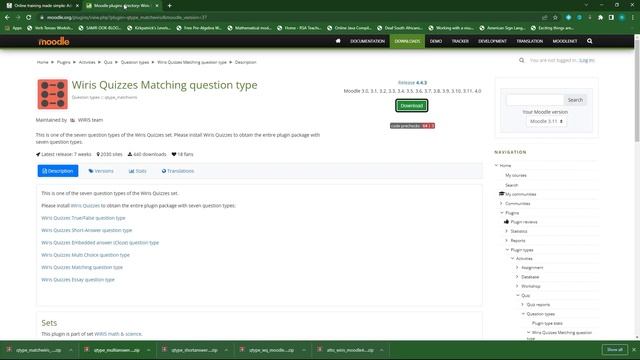This screenshot has width=640, height=360.
Task: Click the browser back arrow
Action: (7, 18)
